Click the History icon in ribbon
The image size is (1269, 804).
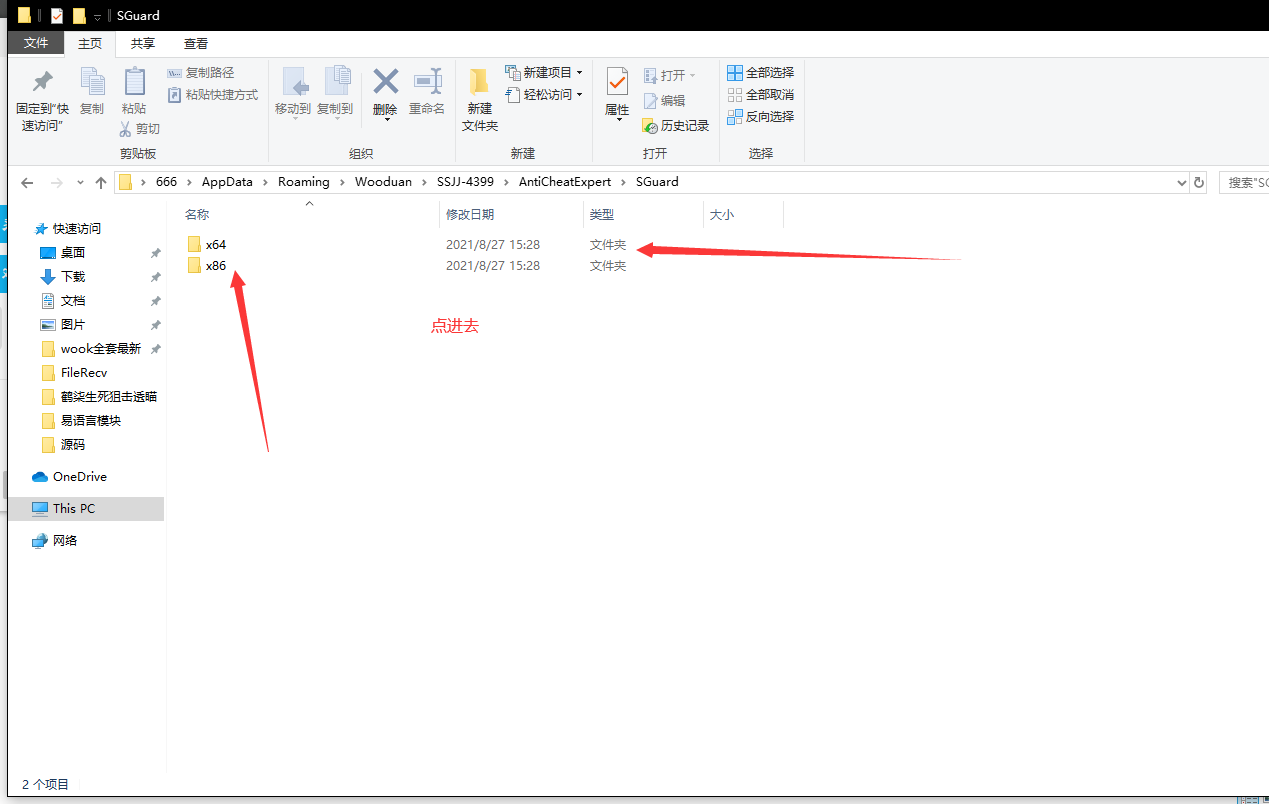click(676, 126)
